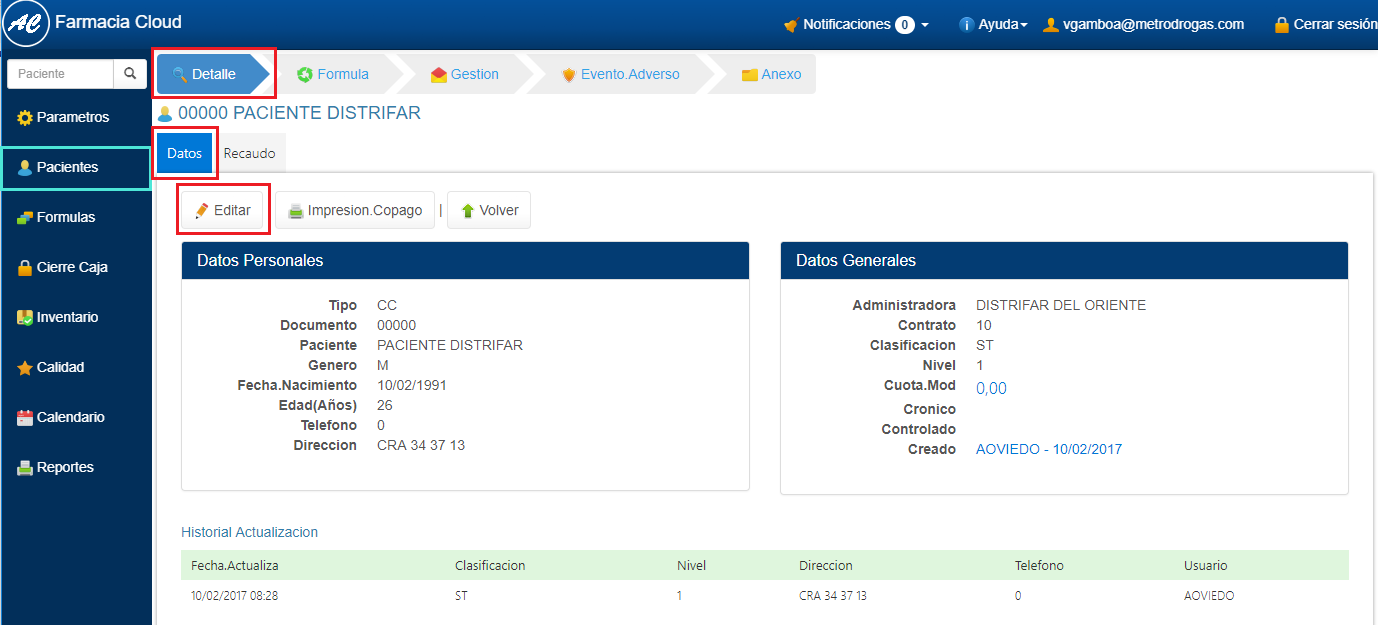Open the Evento.Adverso step tab

click(x=620, y=74)
